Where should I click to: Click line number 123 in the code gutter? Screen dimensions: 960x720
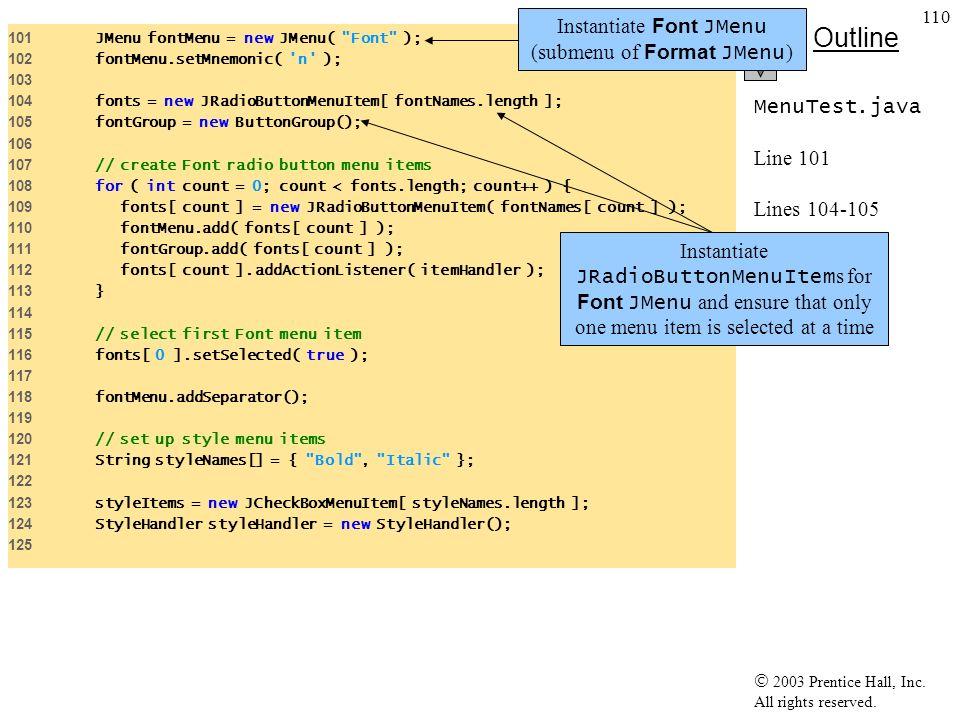pyautogui.click(x=20, y=503)
